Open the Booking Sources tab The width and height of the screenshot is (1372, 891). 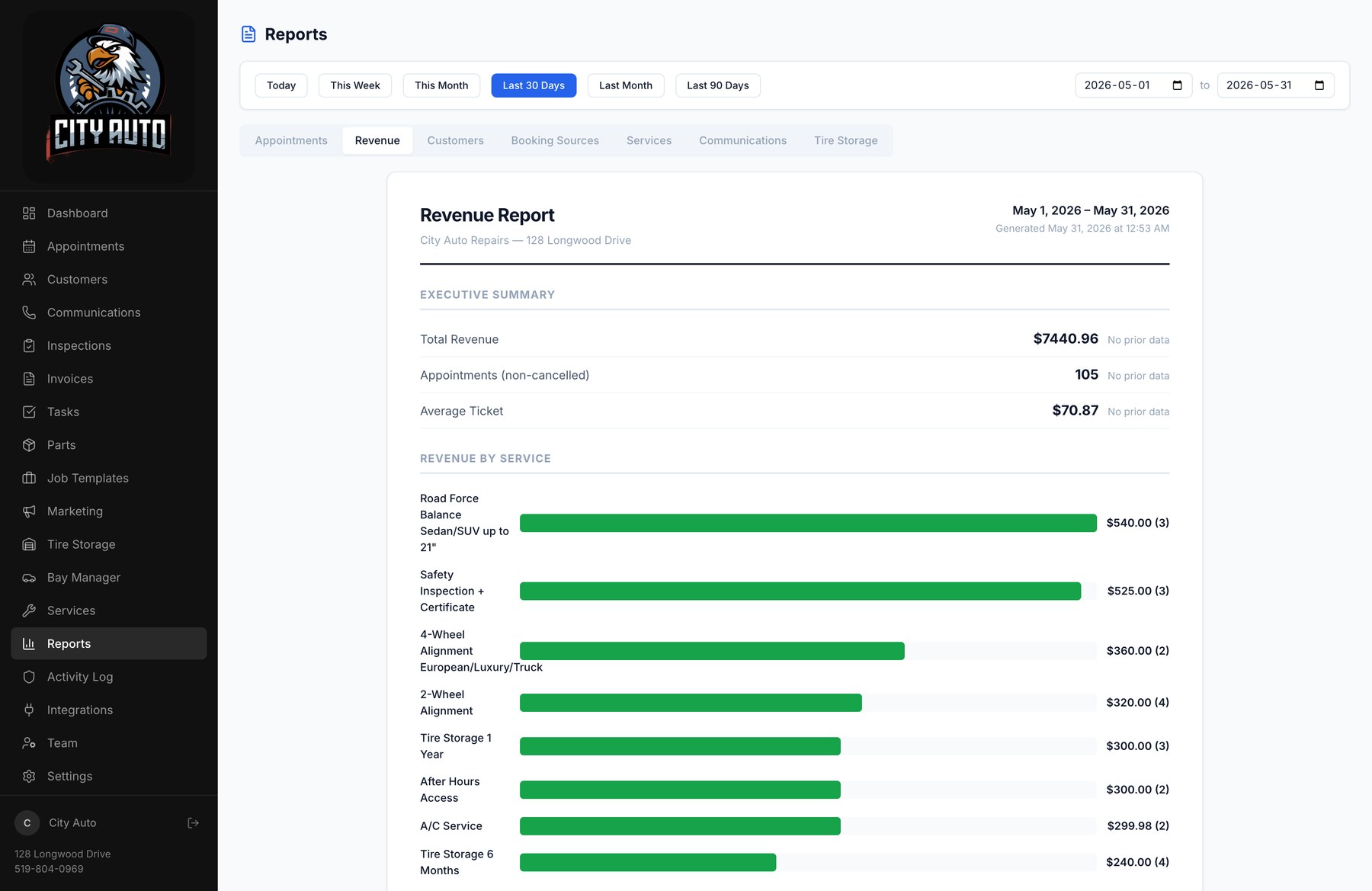pyautogui.click(x=555, y=141)
